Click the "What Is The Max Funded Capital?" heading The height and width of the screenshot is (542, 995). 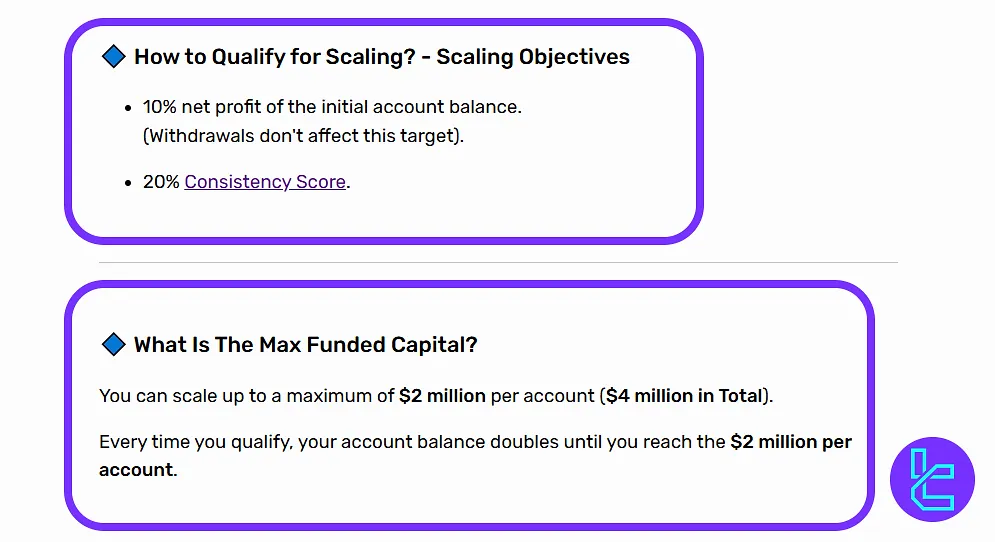[x=305, y=345]
